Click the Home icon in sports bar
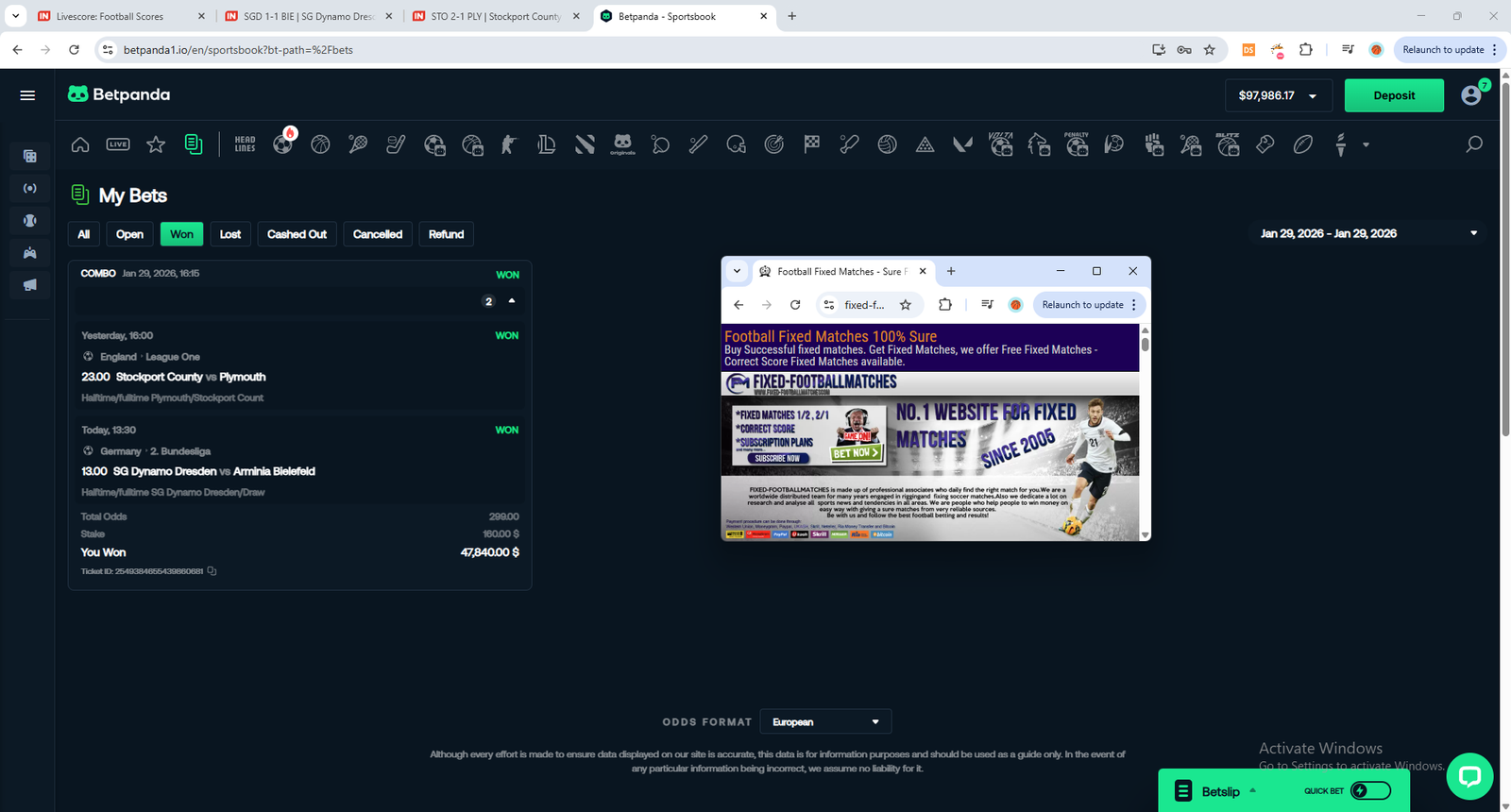The height and width of the screenshot is (812, 1511). tap(80, 144)
